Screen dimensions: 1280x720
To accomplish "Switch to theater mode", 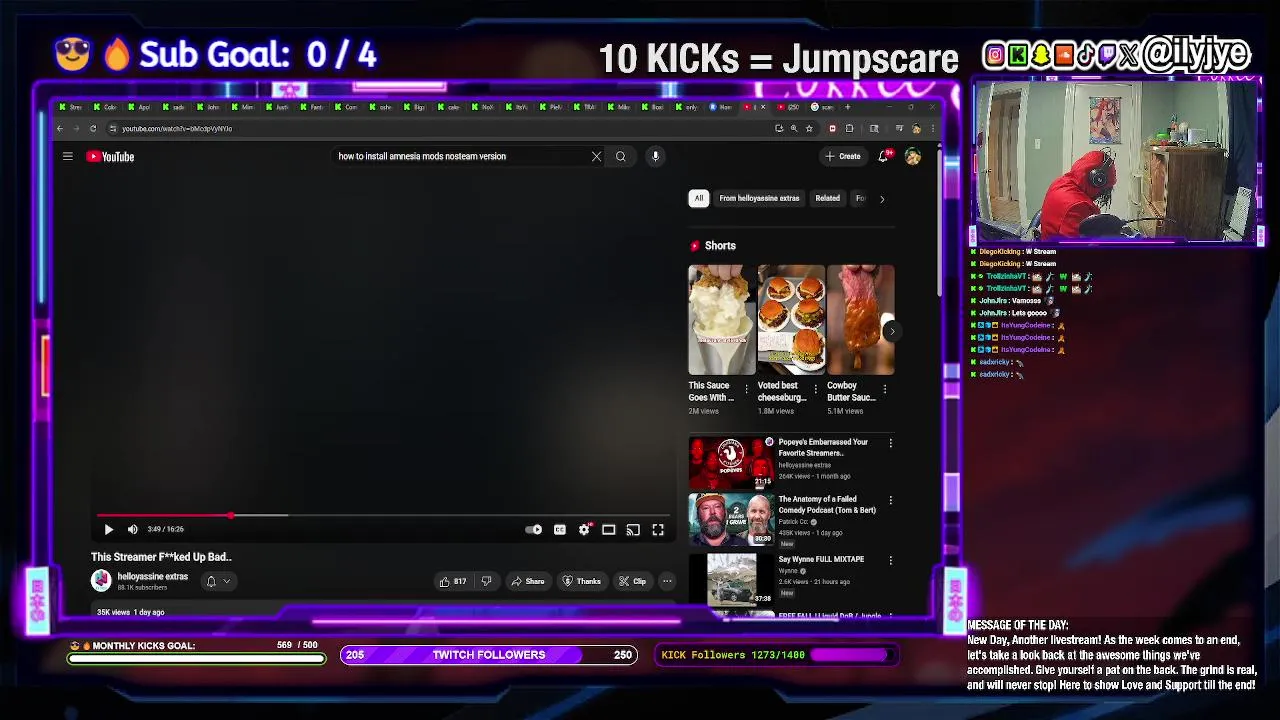I will coord(609,530).
